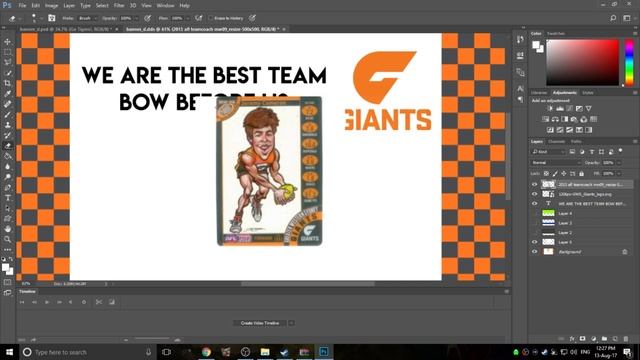Click the taskbar search box
640x360 pixels.
(x=87, y=352)
